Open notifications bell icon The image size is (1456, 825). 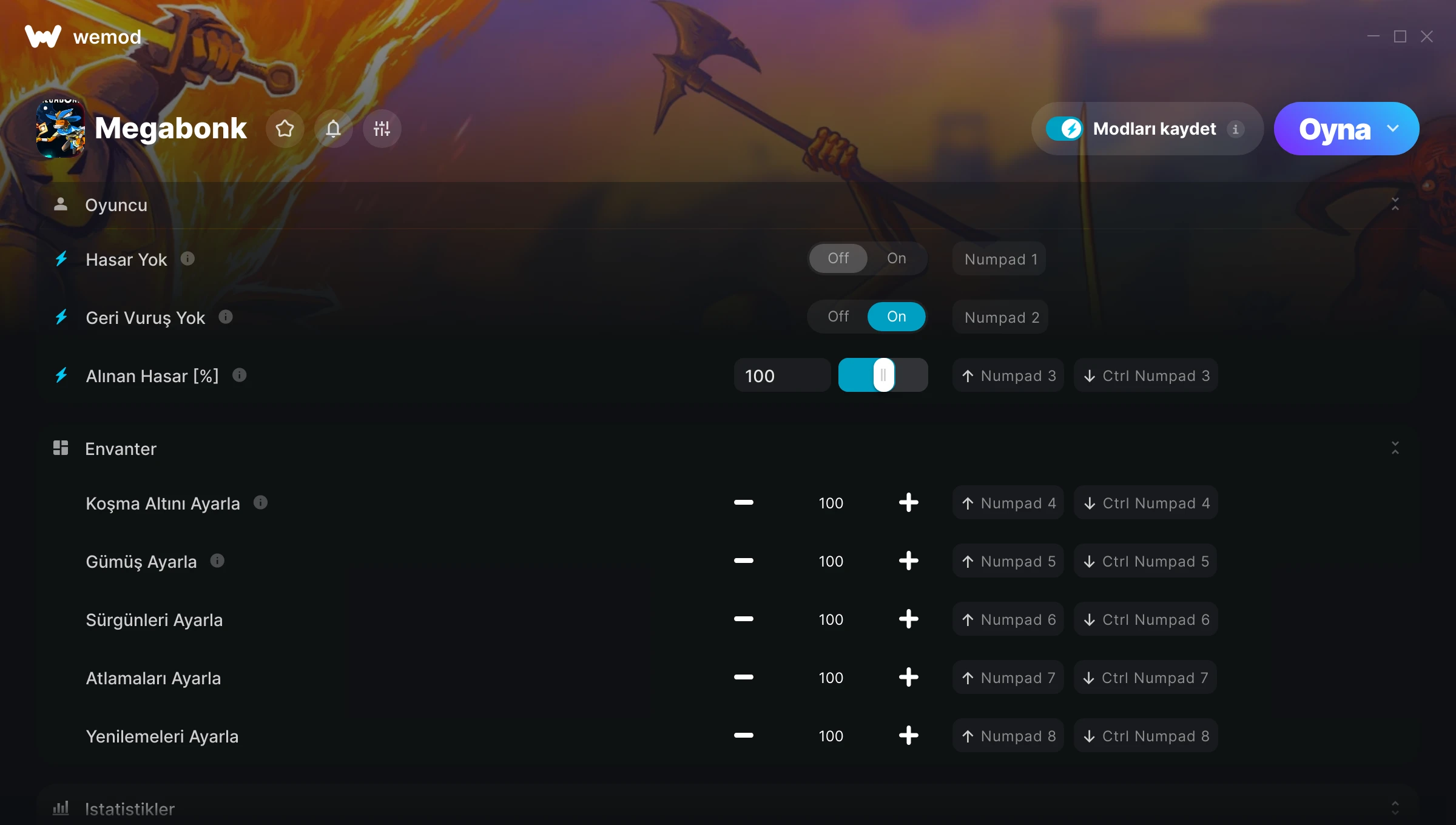click(333, 129)
